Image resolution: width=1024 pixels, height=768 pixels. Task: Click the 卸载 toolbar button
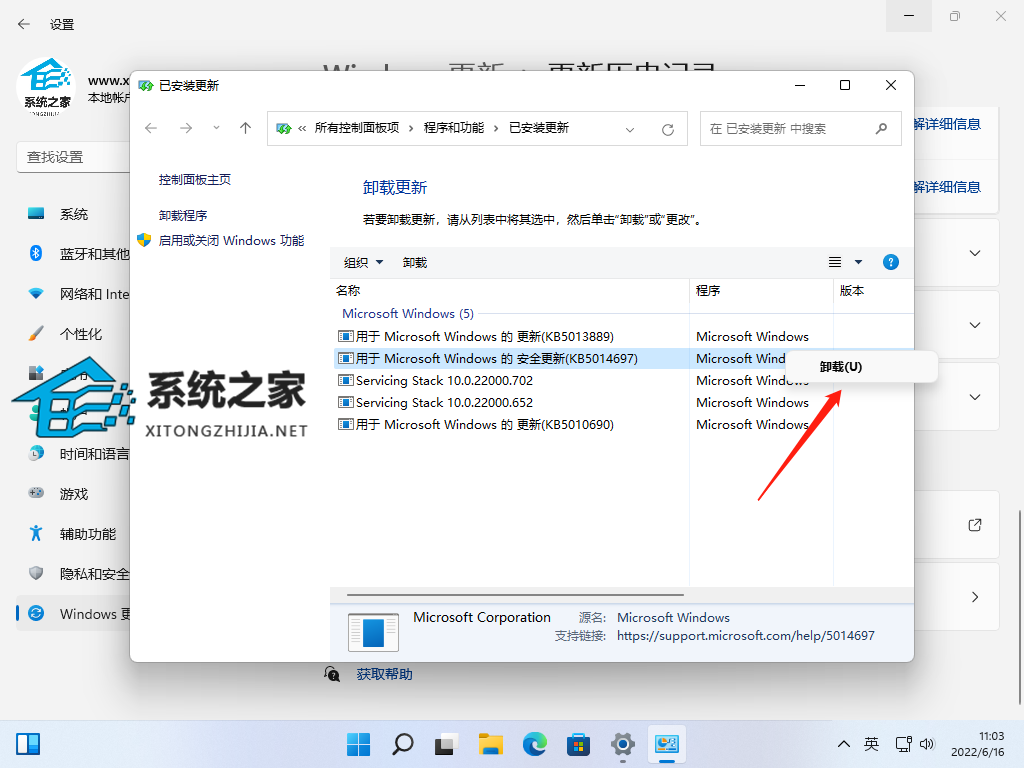(415, 263)
